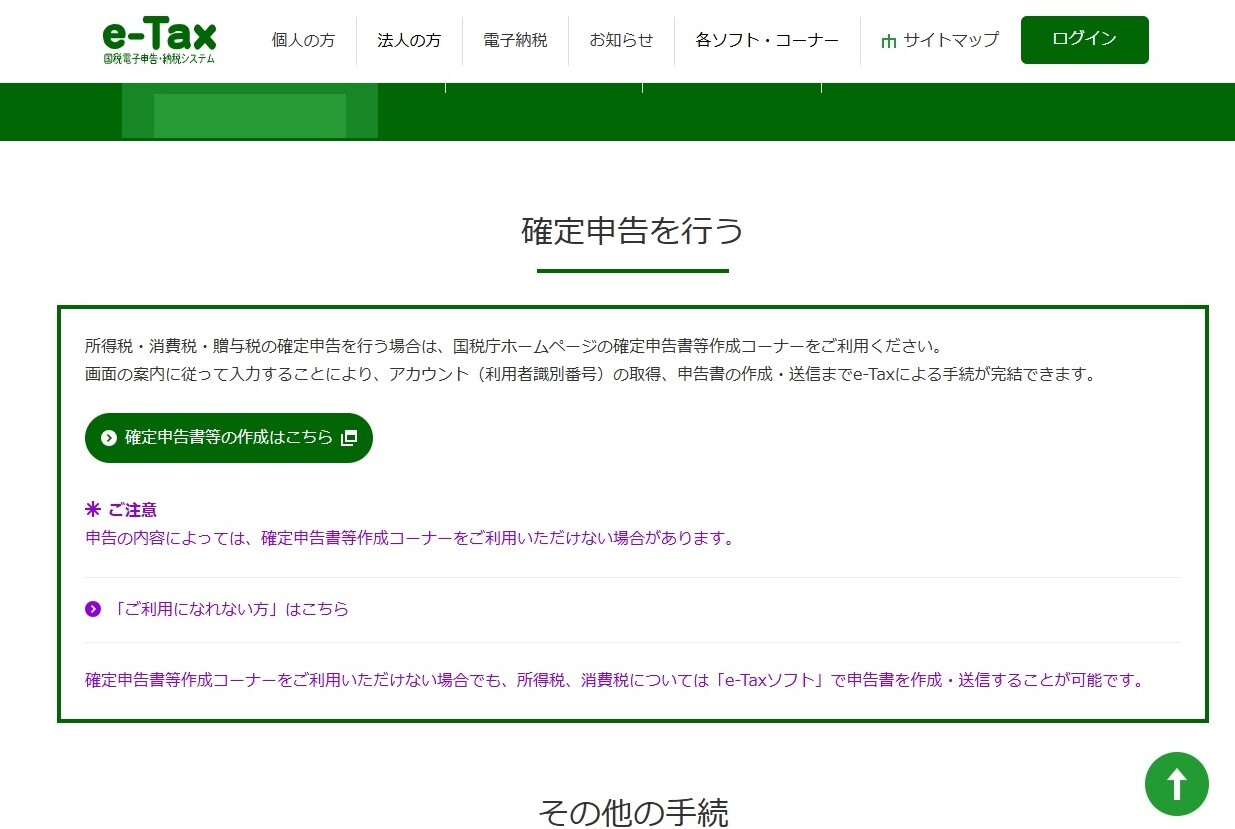Click the sitemap tree icon
Viewport: 1235px width, 829px height.
coord(888,41)
